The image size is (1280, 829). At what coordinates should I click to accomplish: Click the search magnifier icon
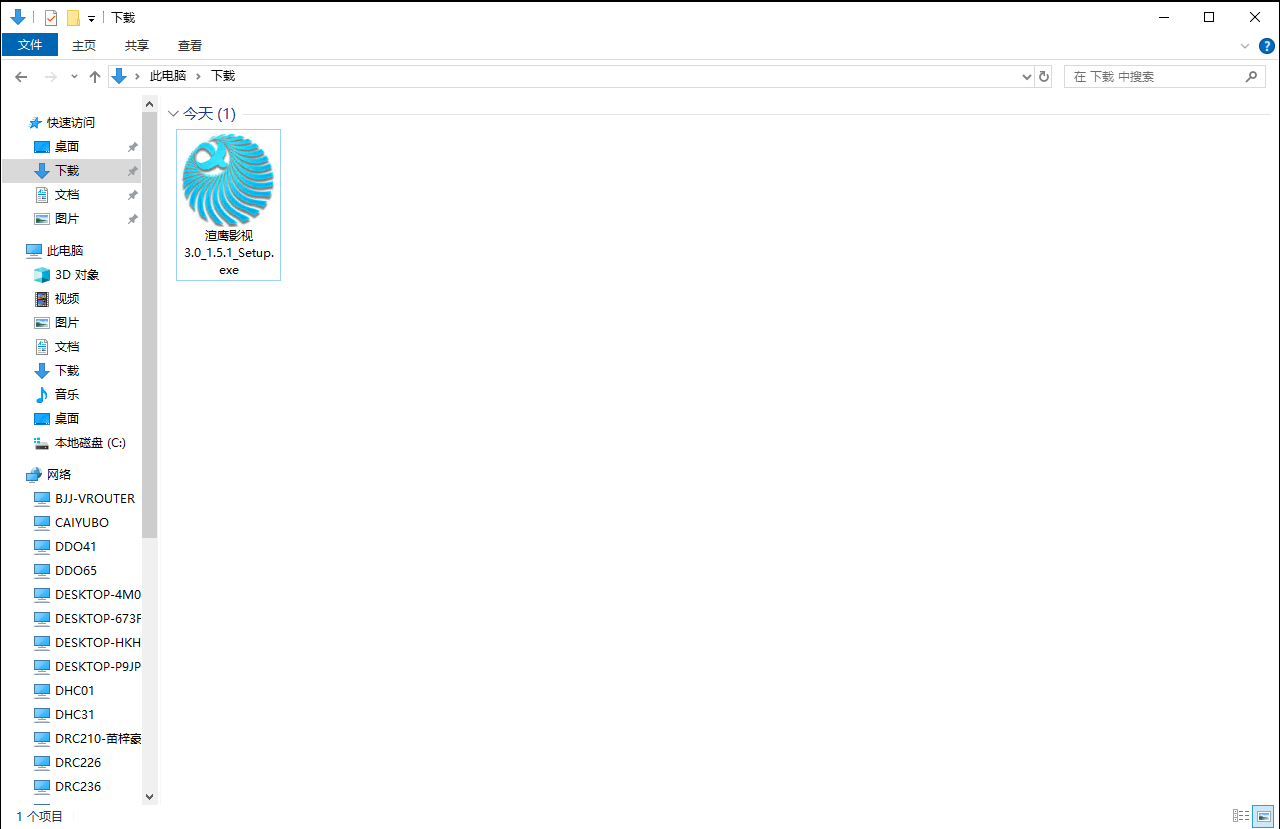tap(1251, 77)
